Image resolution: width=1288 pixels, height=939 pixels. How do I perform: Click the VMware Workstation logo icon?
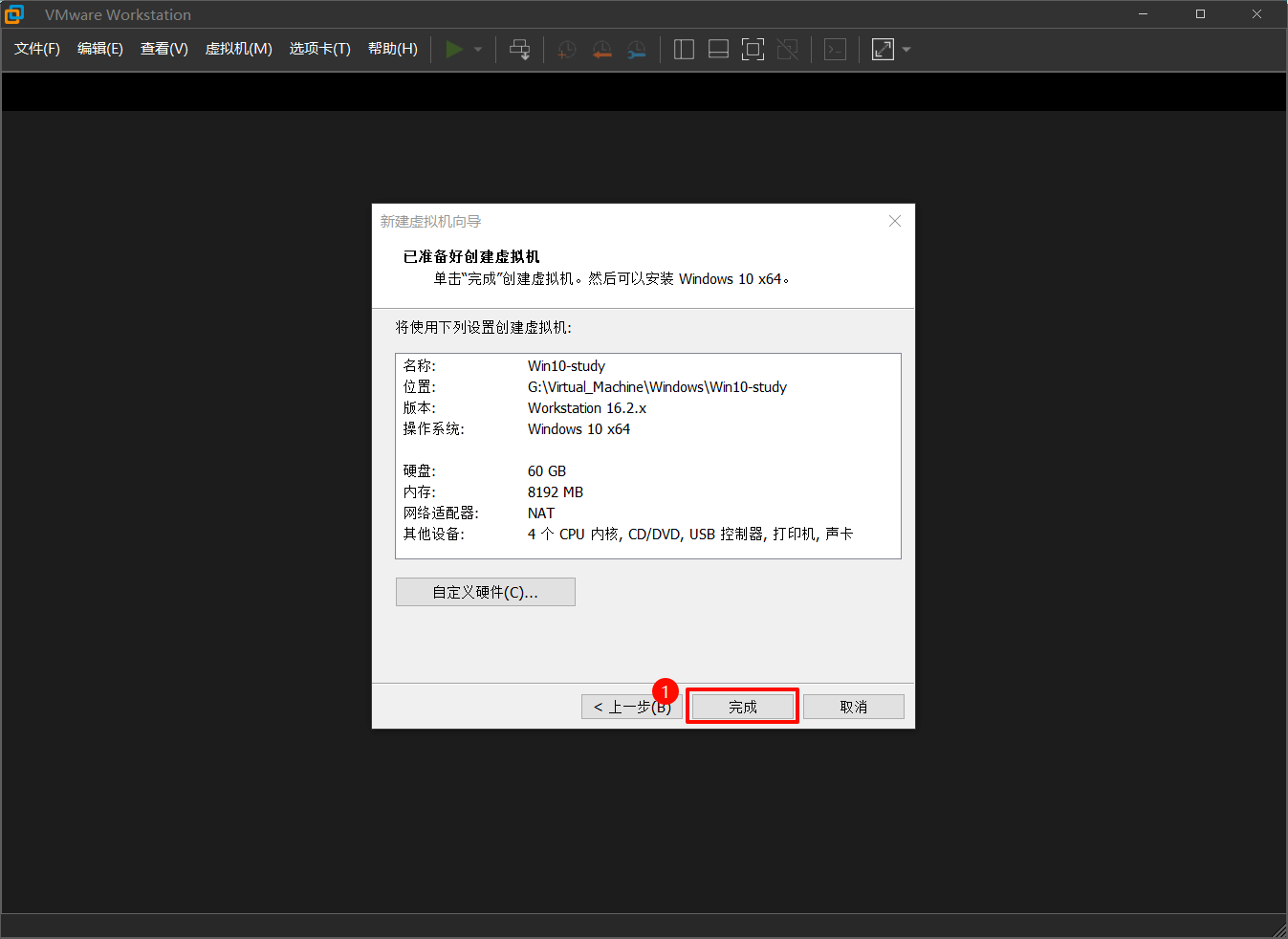tap(13, 13)
